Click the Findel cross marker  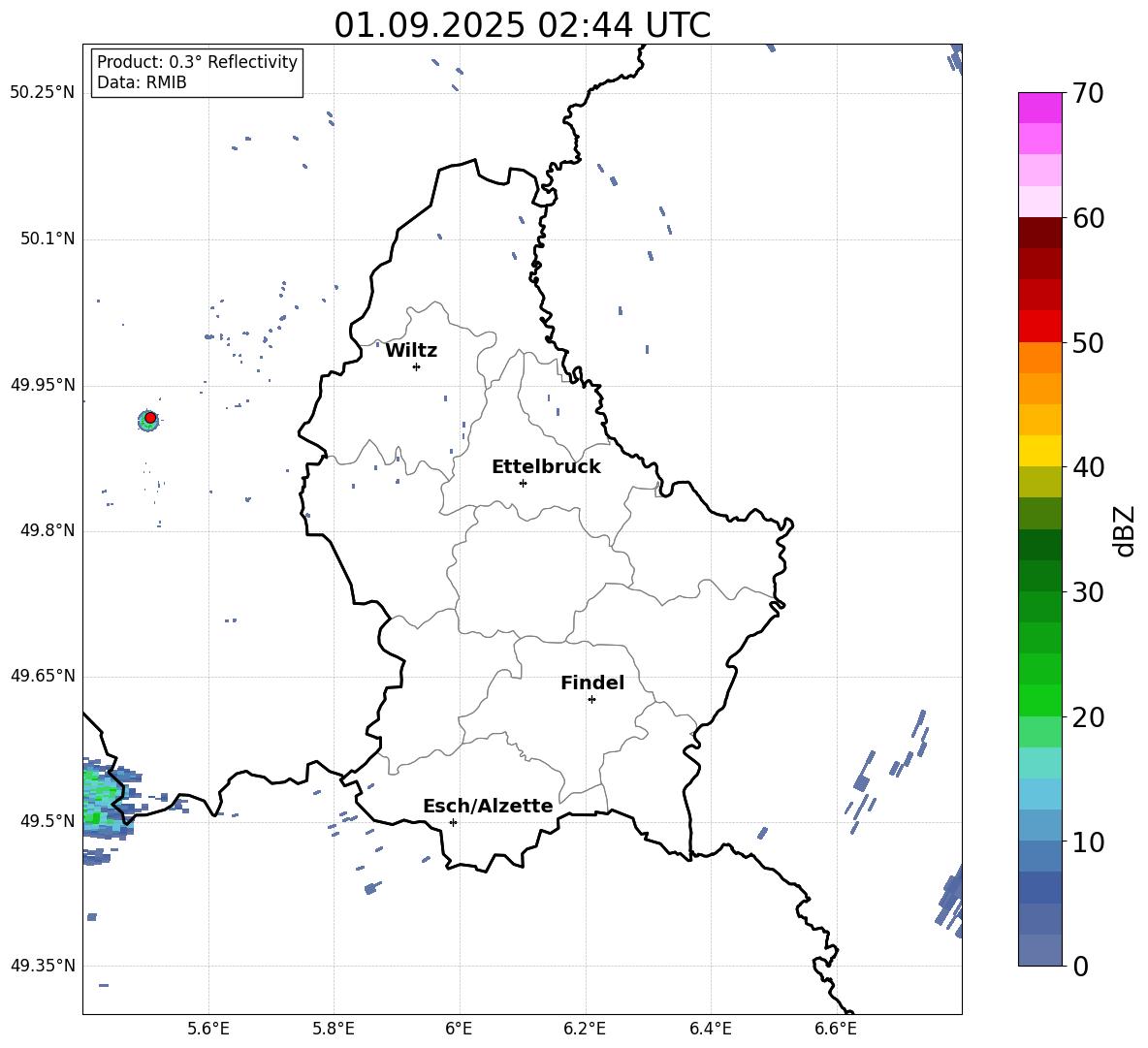(591, 699)
